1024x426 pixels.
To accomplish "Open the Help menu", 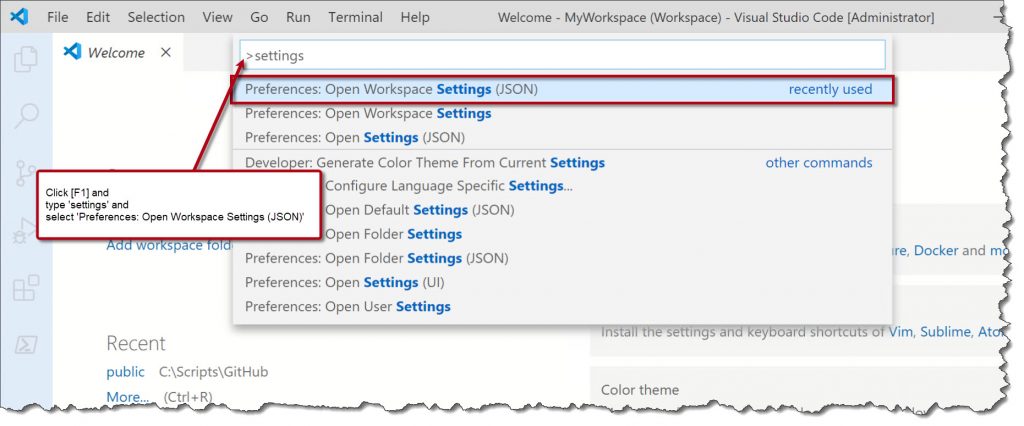I will tap(415, 17).
